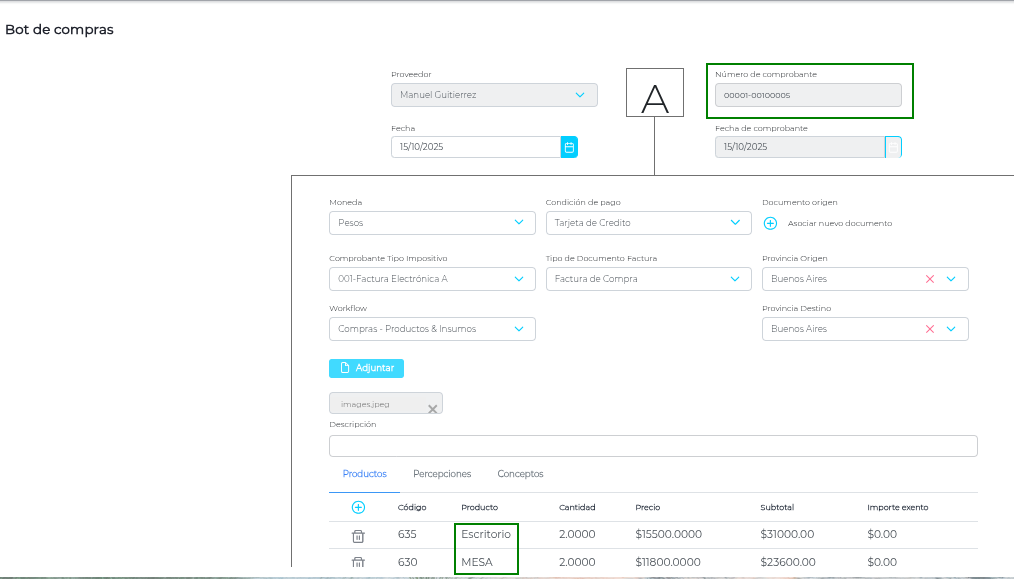1014x579 pixels.
Task: Click the $11800.0000 price cell
Action: coord(667,562)
